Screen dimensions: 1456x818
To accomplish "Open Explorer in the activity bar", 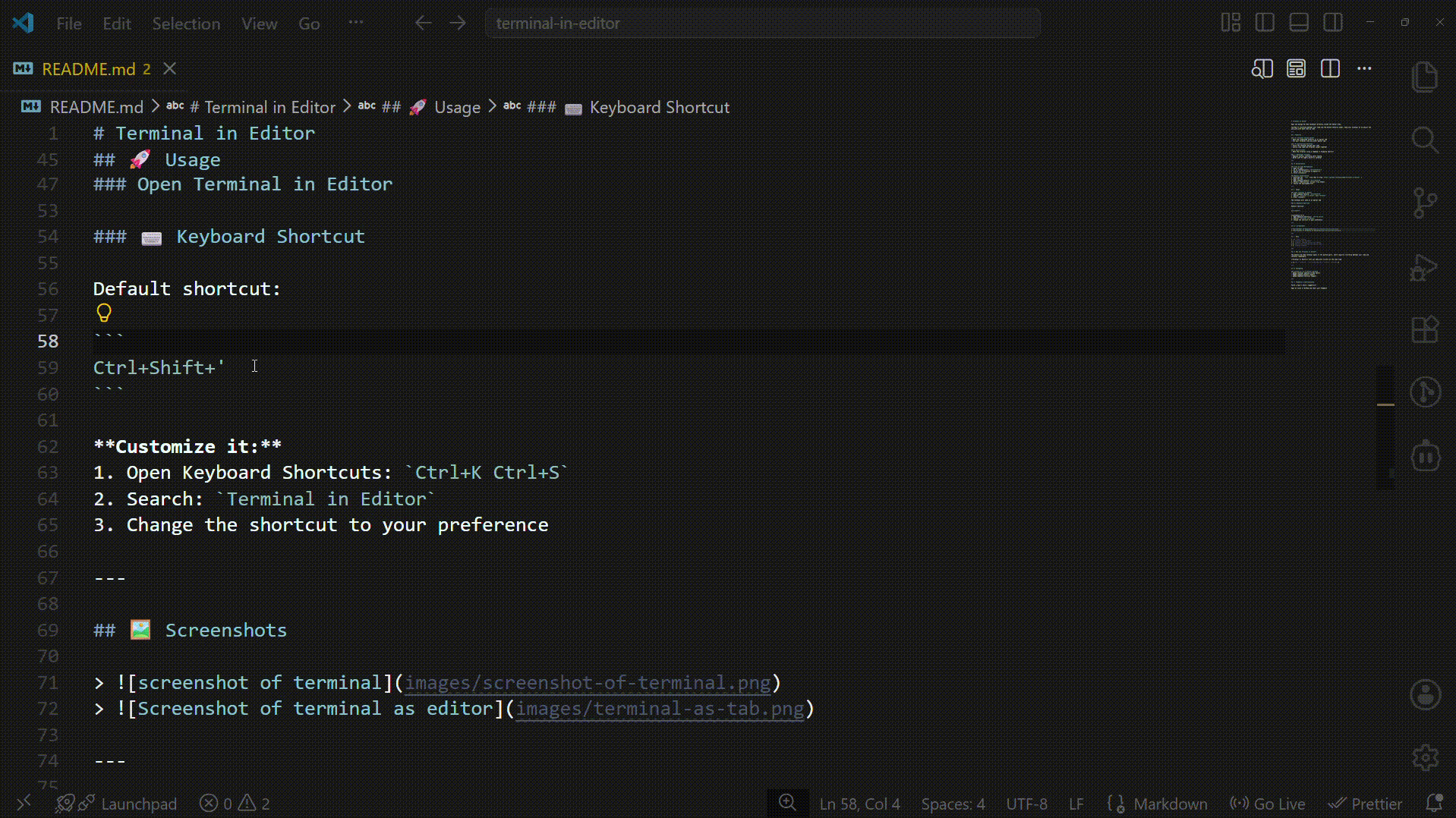I will (x=1425, y=77).
